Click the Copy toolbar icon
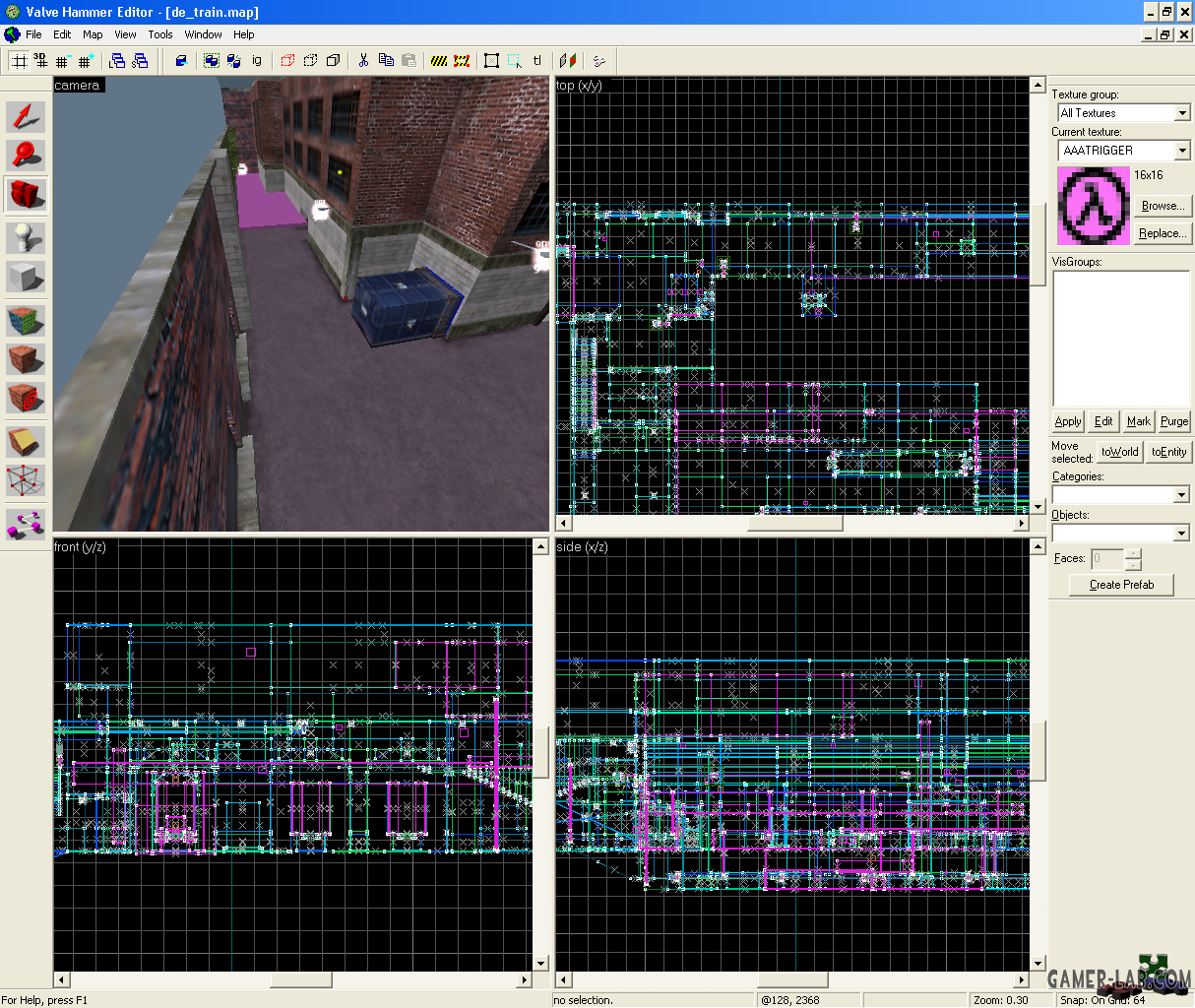Viewport: 1195px width, 1008px height. click(x=386, y=61)
